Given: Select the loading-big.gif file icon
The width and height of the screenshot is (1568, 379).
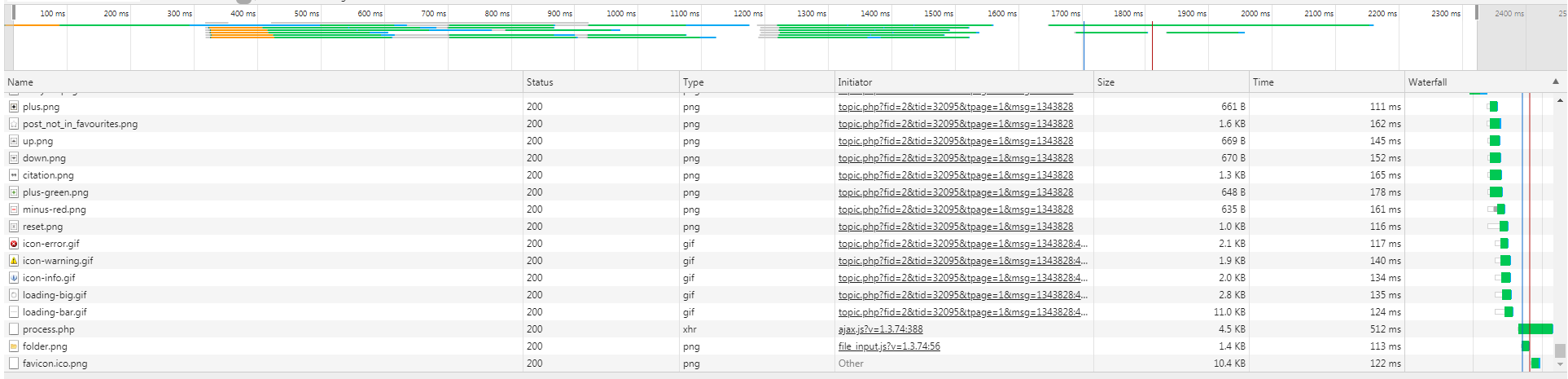Looking at the screenshot, I should [14, 295].
